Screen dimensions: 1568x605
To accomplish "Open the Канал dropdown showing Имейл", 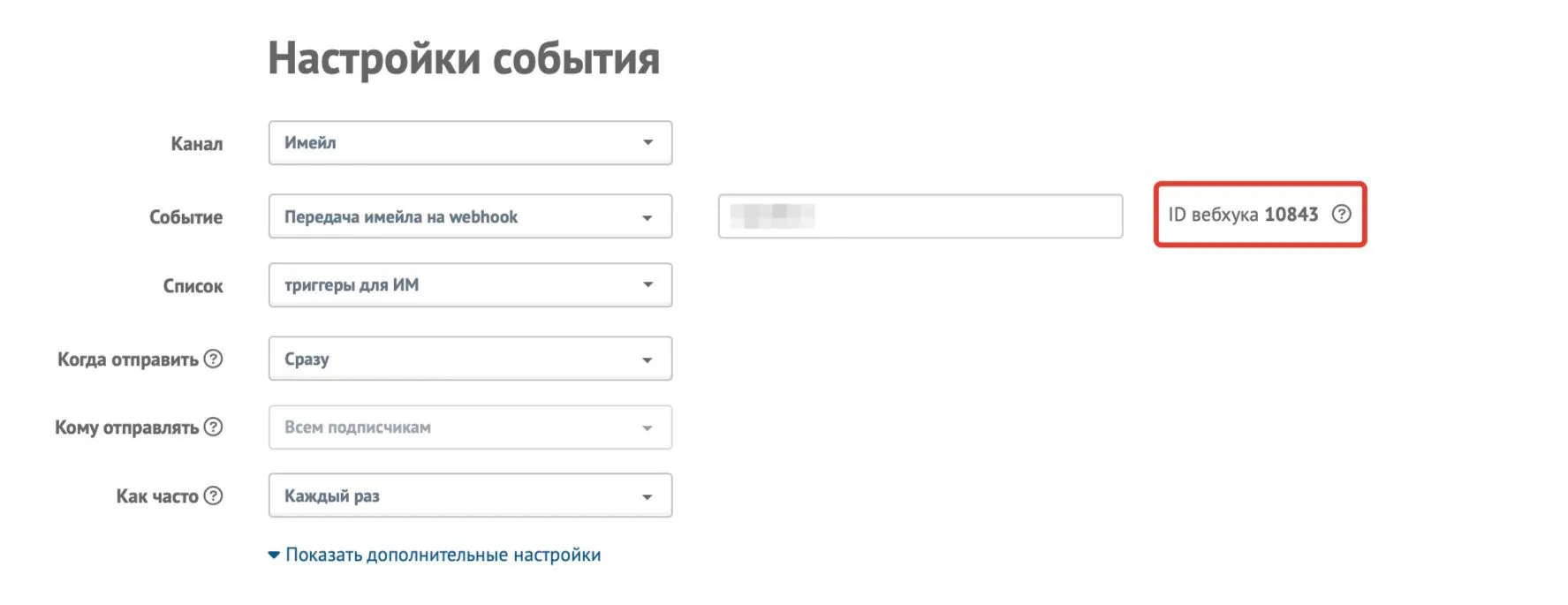I will [470, 143].
